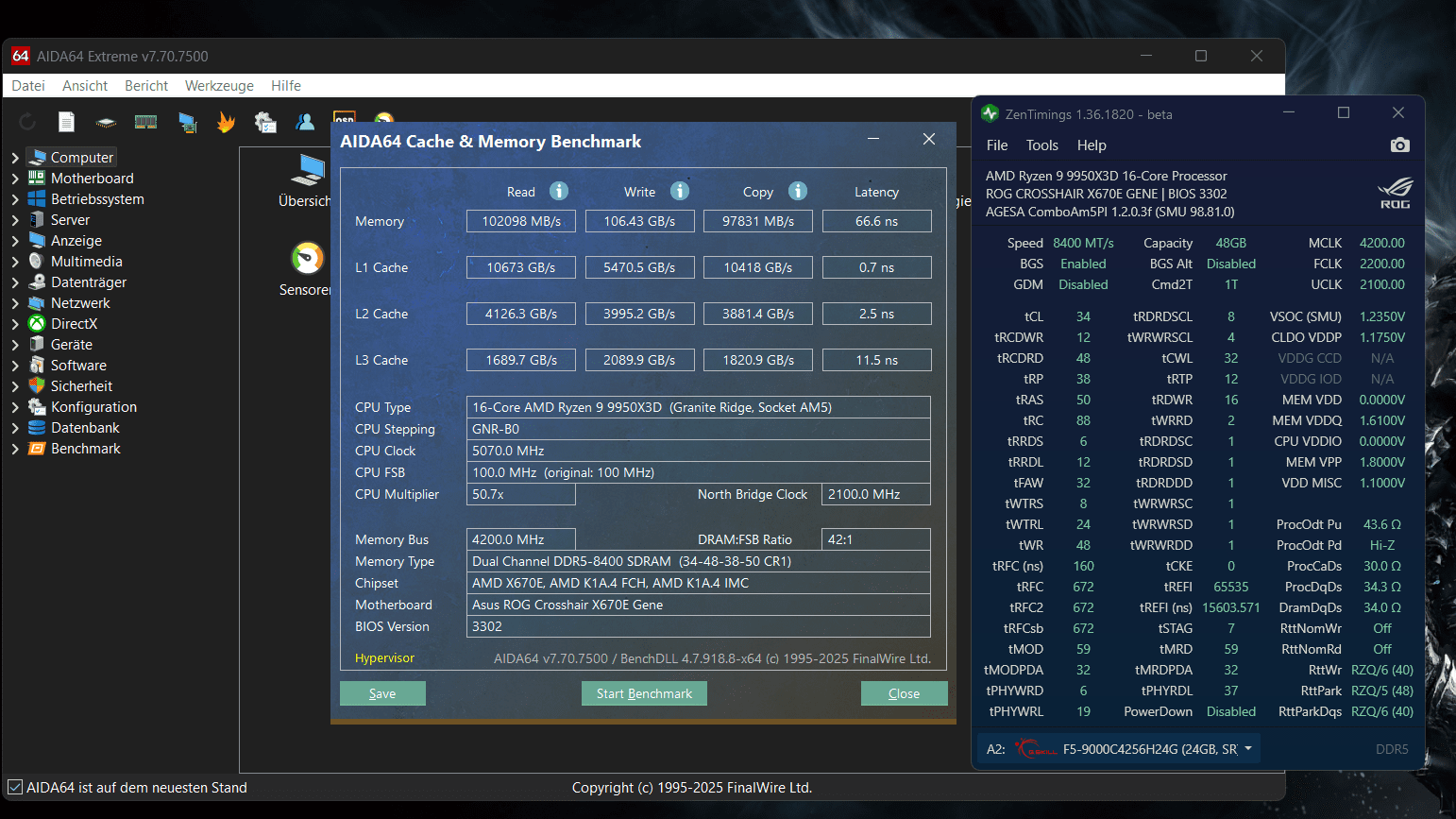
Task: Expand the Netzwerk tree node
Action: 15,303
